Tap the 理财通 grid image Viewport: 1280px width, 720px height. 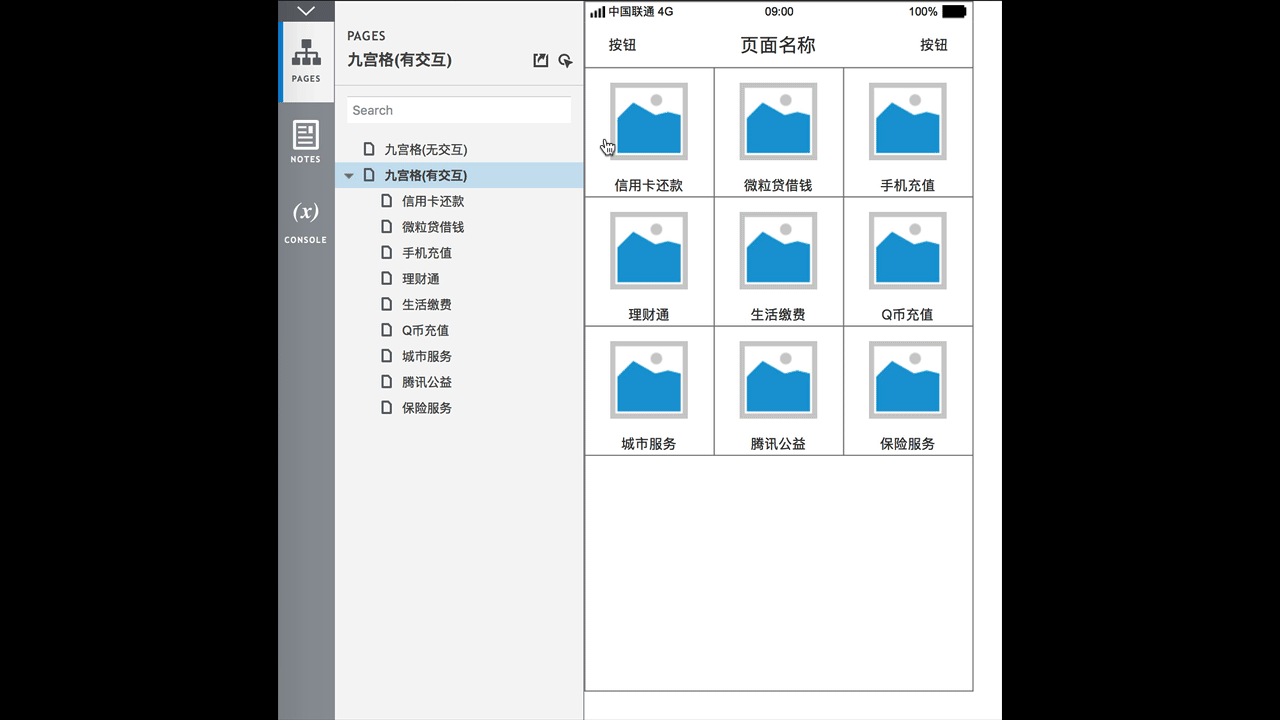click(x=649, y=250)
